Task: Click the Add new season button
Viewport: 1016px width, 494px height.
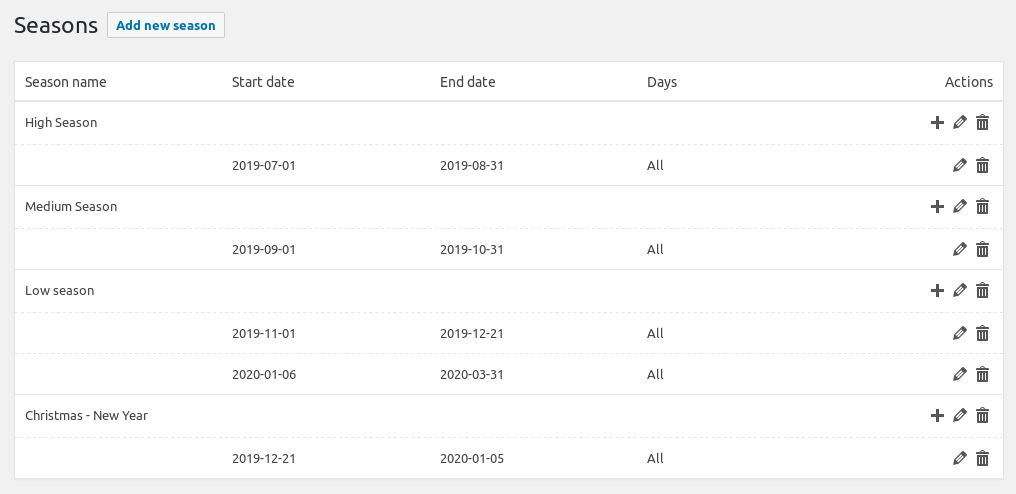Action: coord(166,25)
